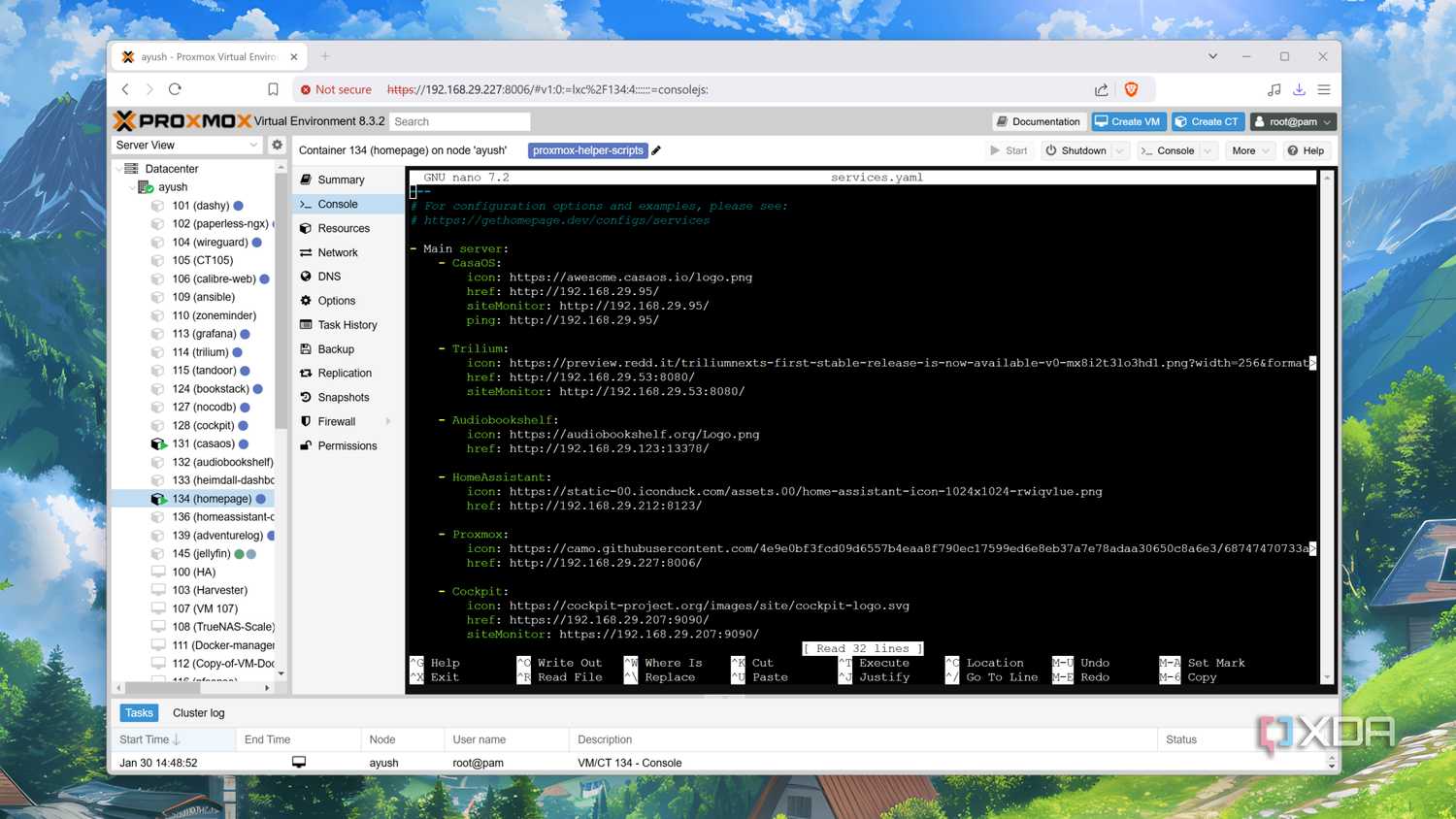Expand the Firewall submenu arrow
The height and width of the screenshot is (819, 1456).
[x=389, y=421]
